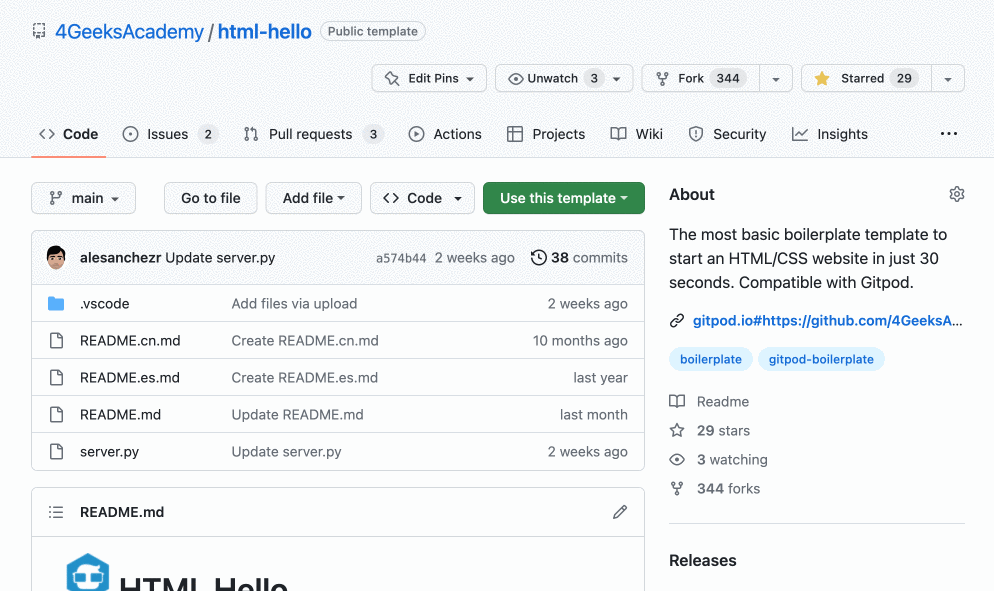Open the Projects tab
This screenshot has width=994, height=591.
546,134
